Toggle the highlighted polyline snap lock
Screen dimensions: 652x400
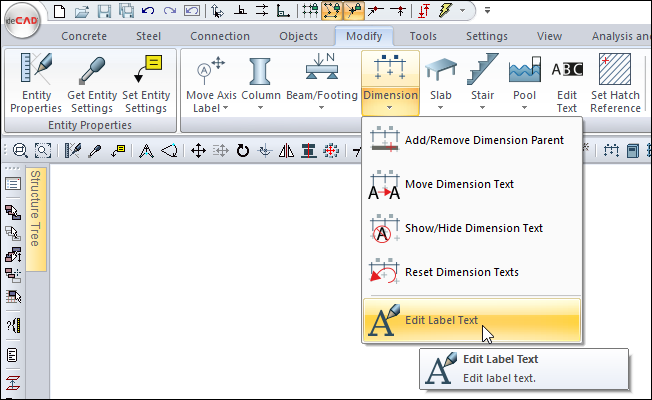pyautogui.click(x=332, y=11)
